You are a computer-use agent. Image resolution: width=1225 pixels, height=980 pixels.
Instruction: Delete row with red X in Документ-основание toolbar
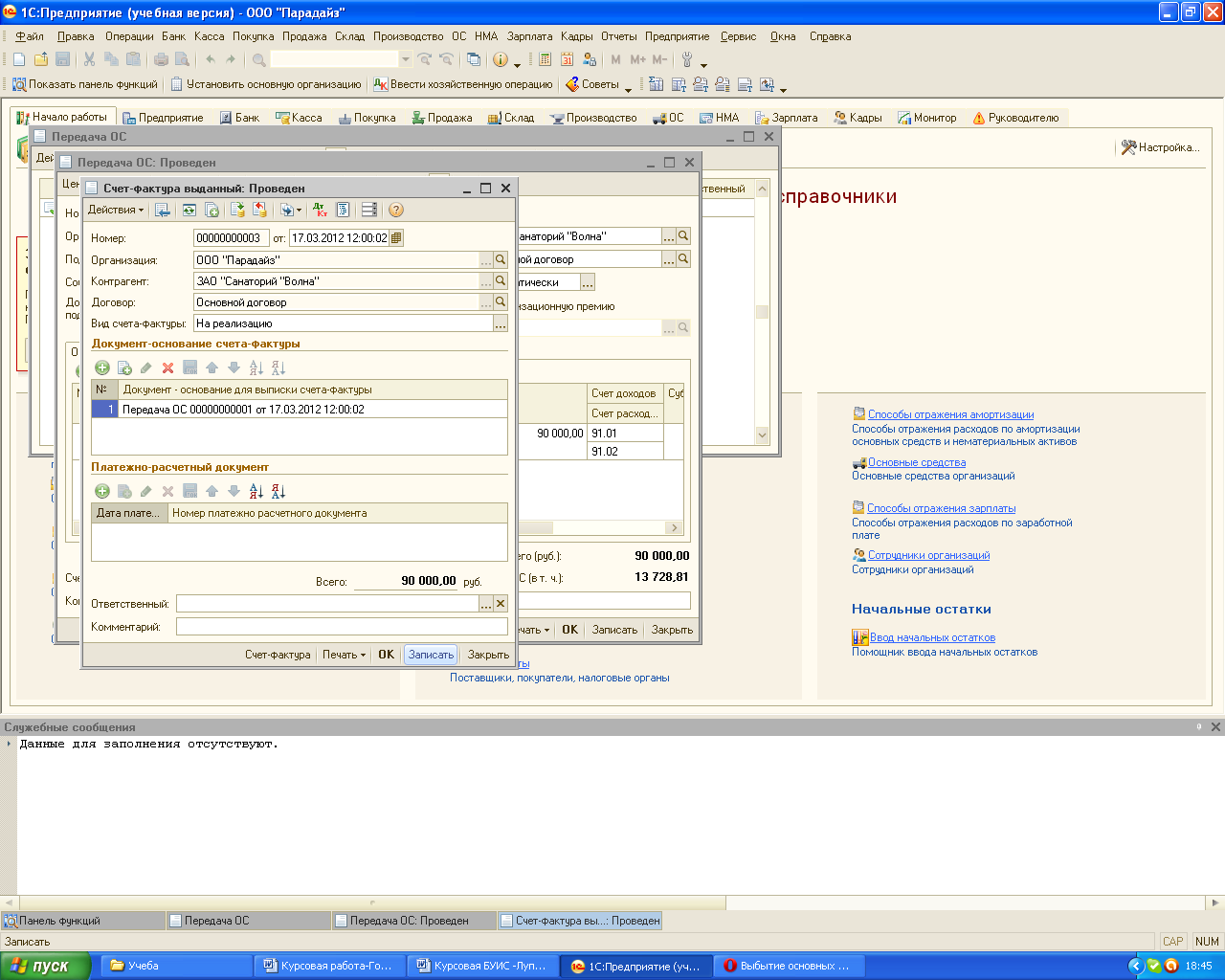[x=167, y=367]
